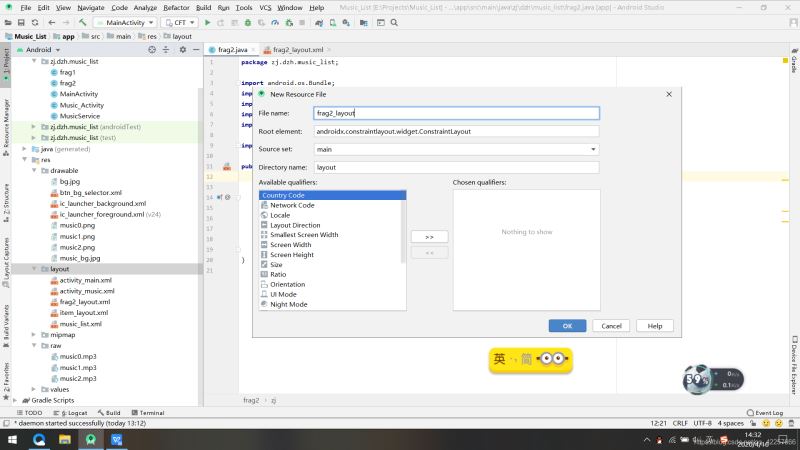800x450 pixels.
Task: Click the File name input field
Action: pyautogui.click(x=455, y=114)
